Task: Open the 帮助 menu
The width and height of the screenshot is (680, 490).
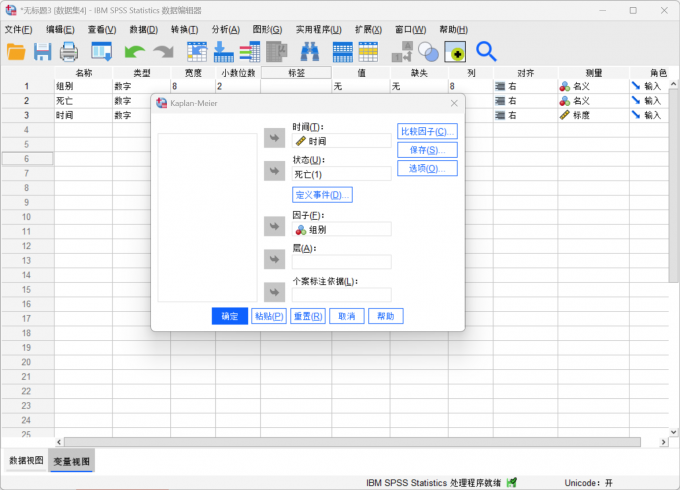Action: [x=454, y=29]
